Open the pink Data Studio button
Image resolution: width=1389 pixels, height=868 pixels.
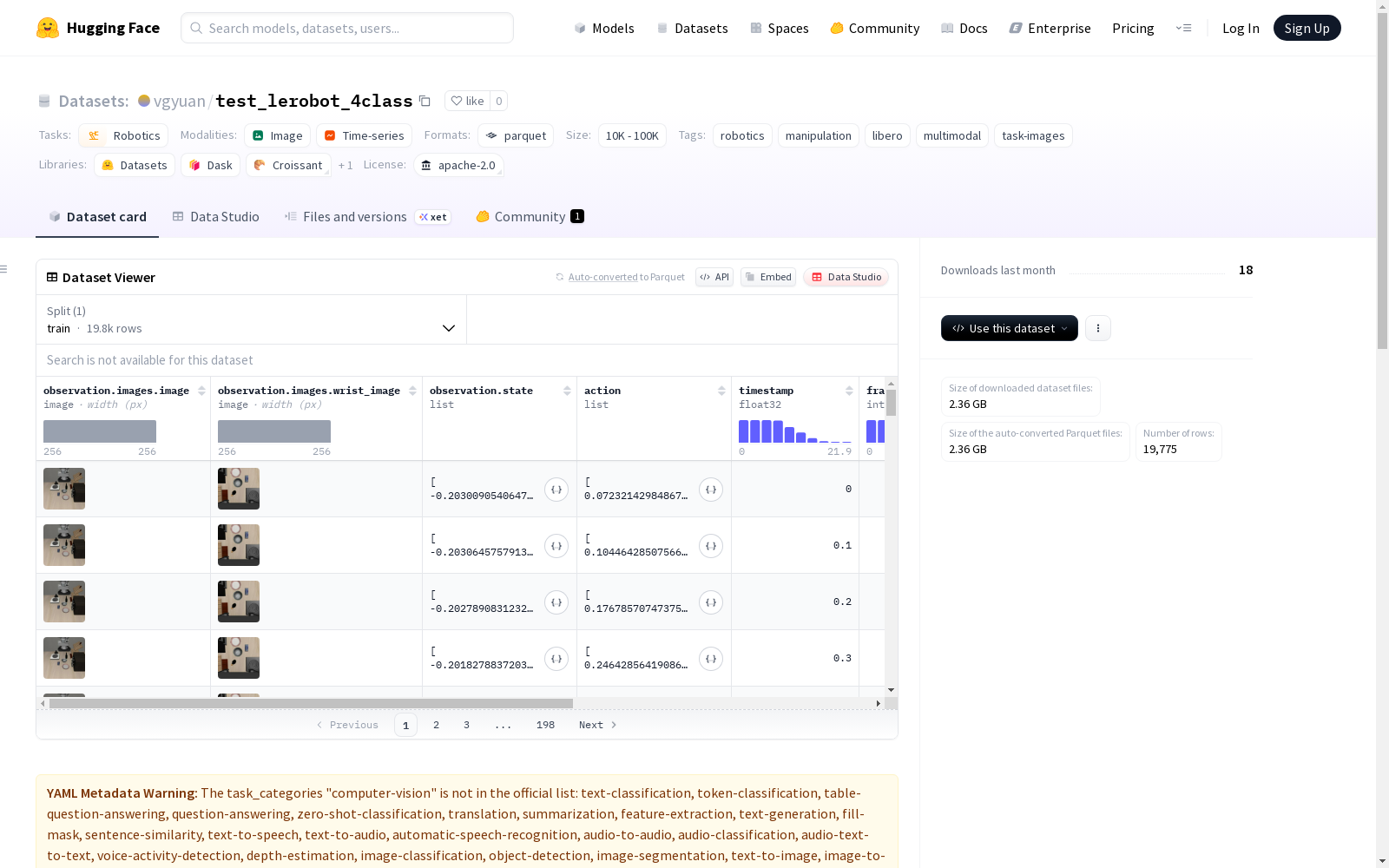[846, 277]
